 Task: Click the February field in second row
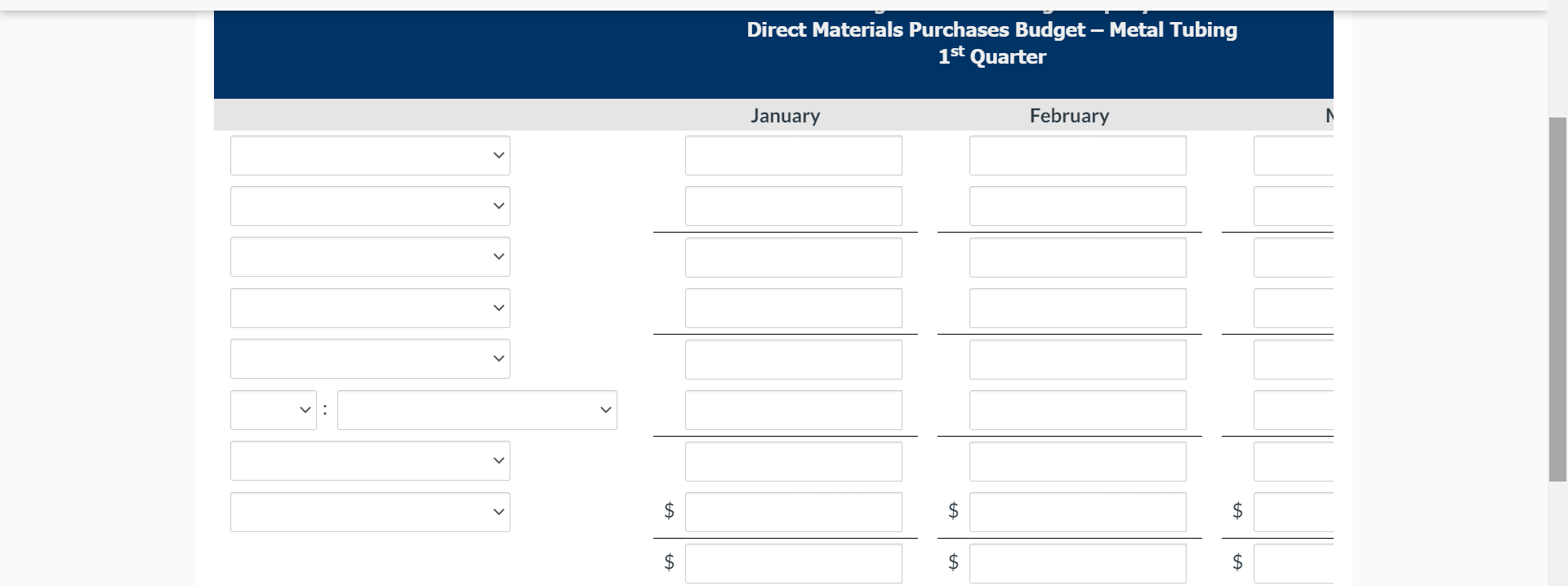click(x=1078, y=206)
